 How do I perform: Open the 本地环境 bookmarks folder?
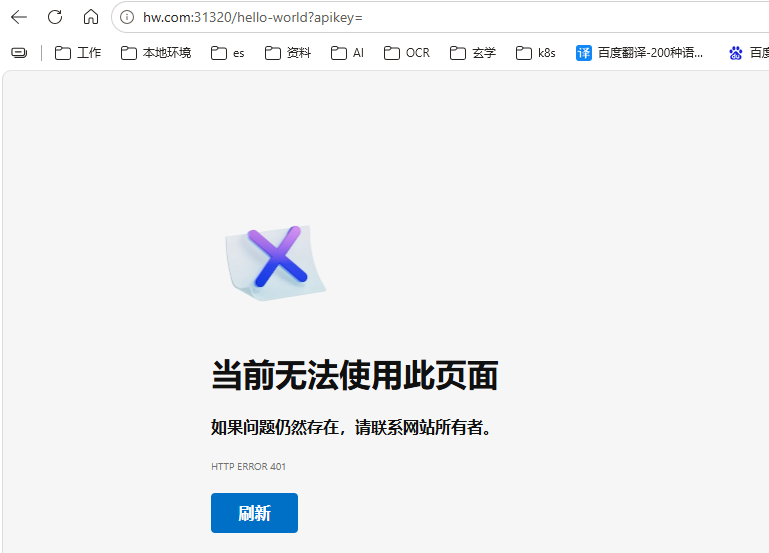tap(156, 52)
